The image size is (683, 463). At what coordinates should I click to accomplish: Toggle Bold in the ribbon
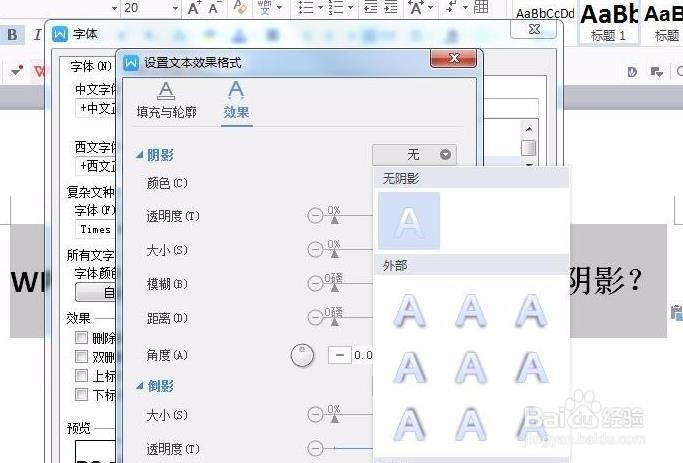point(13,34)
